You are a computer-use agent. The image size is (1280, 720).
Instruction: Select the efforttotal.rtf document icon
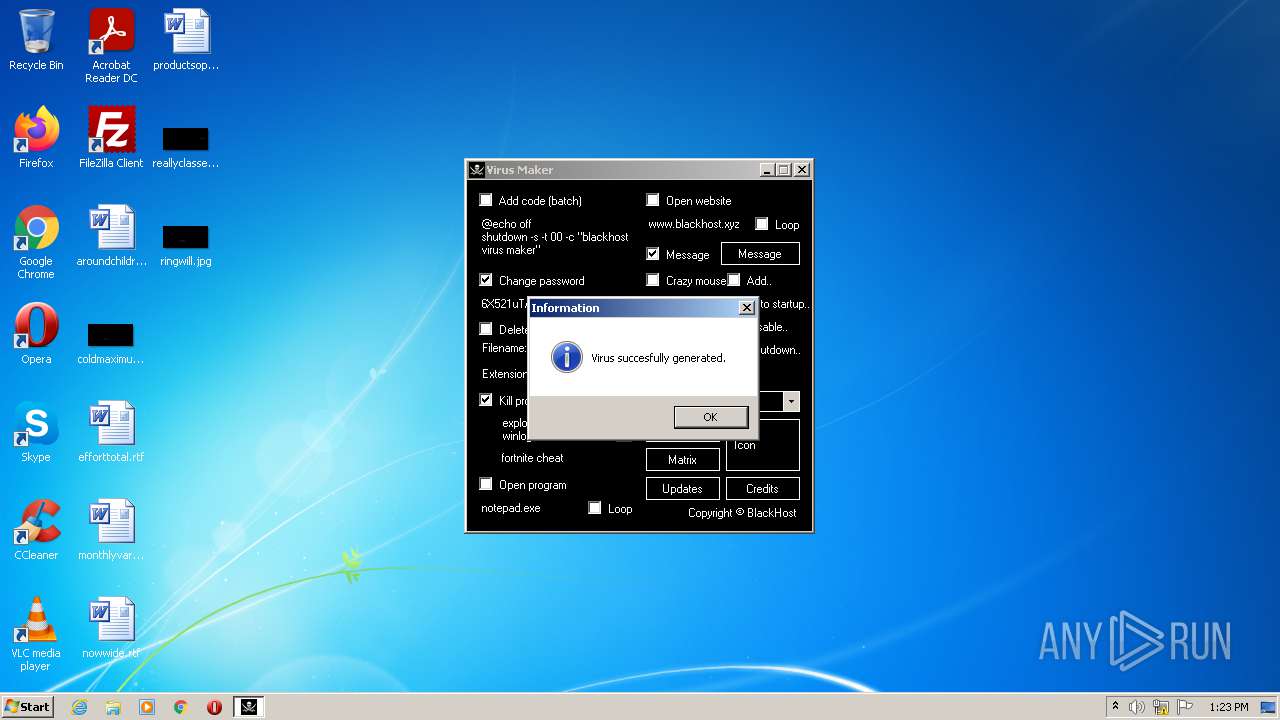111,432
